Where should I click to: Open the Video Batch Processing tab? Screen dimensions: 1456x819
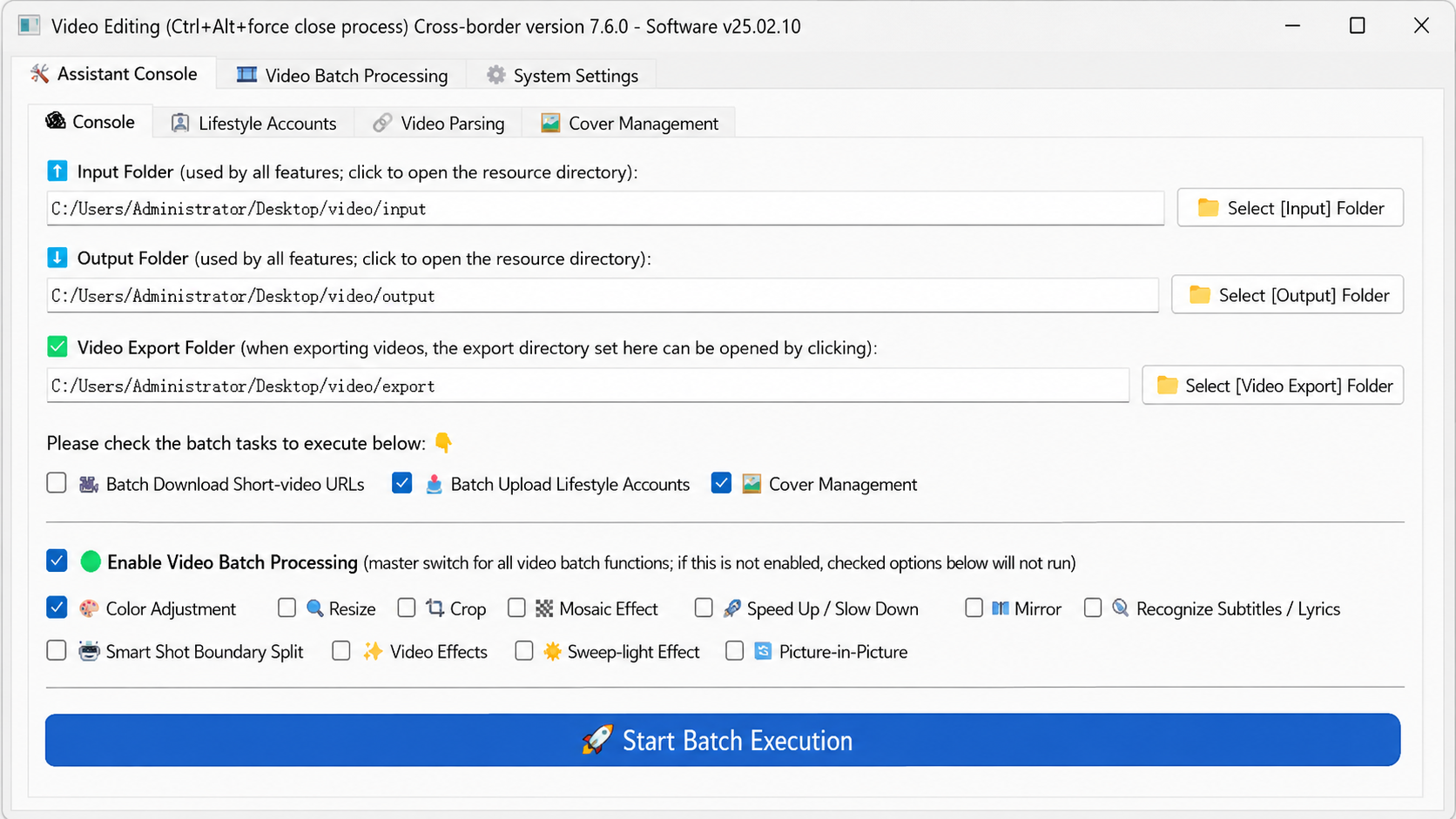pyautogui.click(x=342, y=76)
